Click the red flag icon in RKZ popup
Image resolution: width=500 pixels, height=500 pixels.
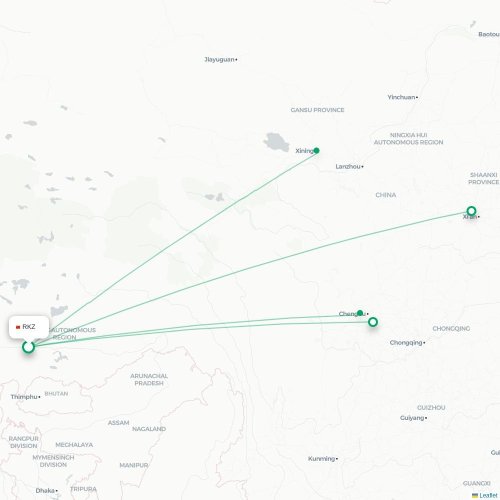click(18, 327)
